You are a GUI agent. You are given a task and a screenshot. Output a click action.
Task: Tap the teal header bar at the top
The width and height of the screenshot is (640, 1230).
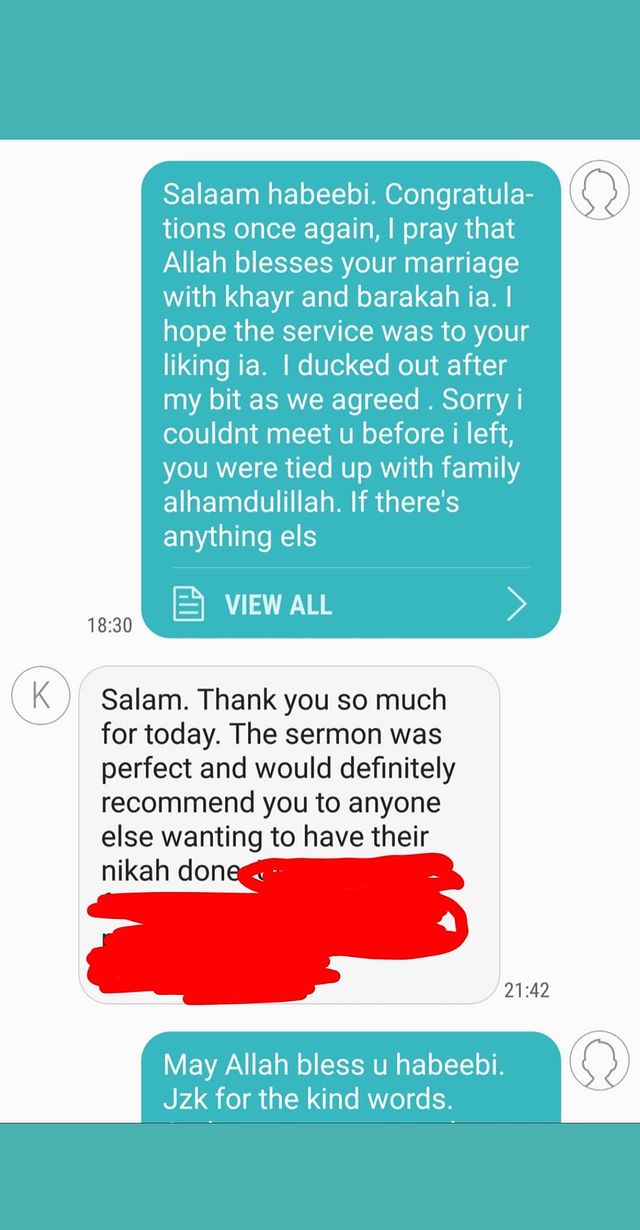(x=320, y=70)
